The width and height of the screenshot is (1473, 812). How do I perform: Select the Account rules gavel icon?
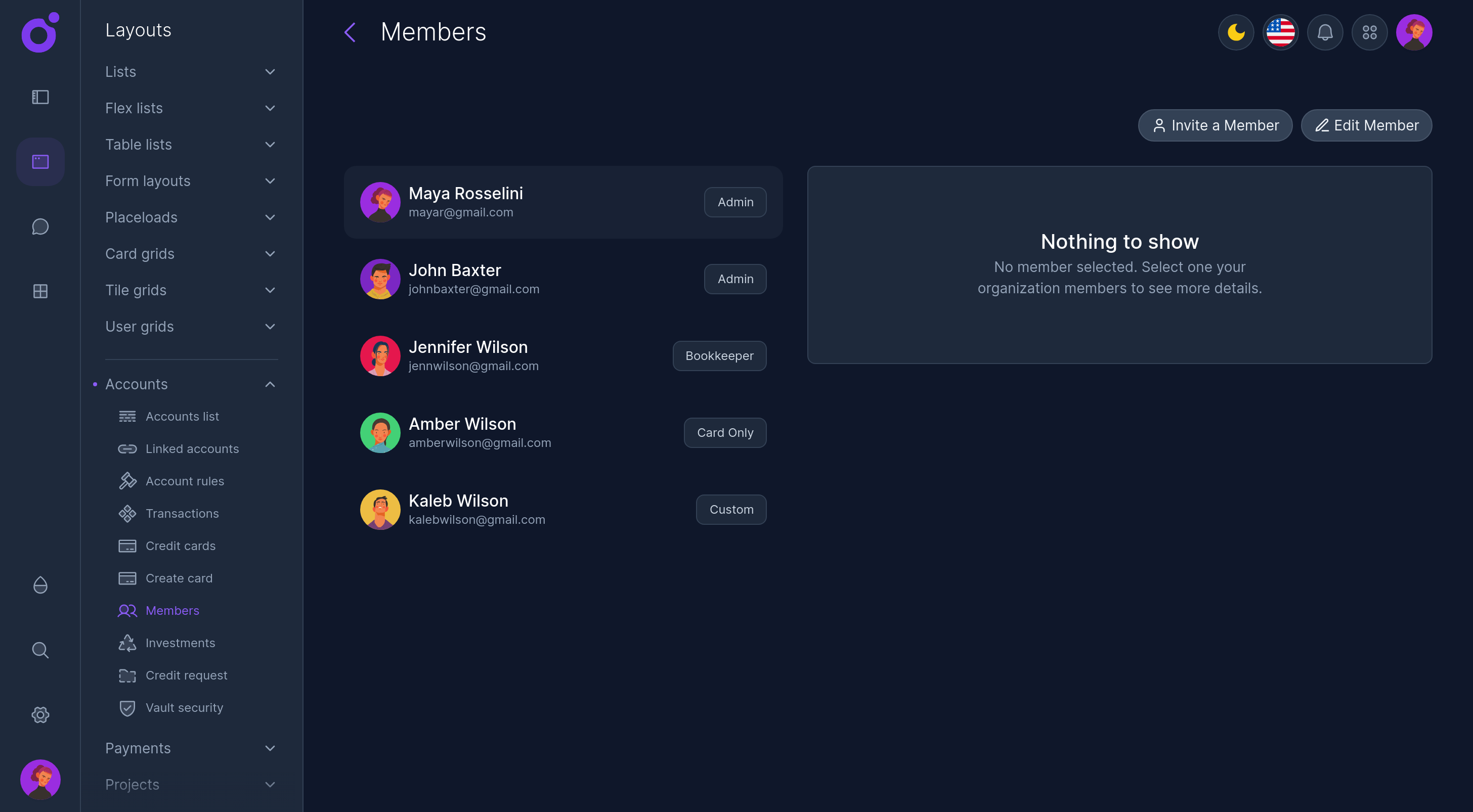(127, 480)
